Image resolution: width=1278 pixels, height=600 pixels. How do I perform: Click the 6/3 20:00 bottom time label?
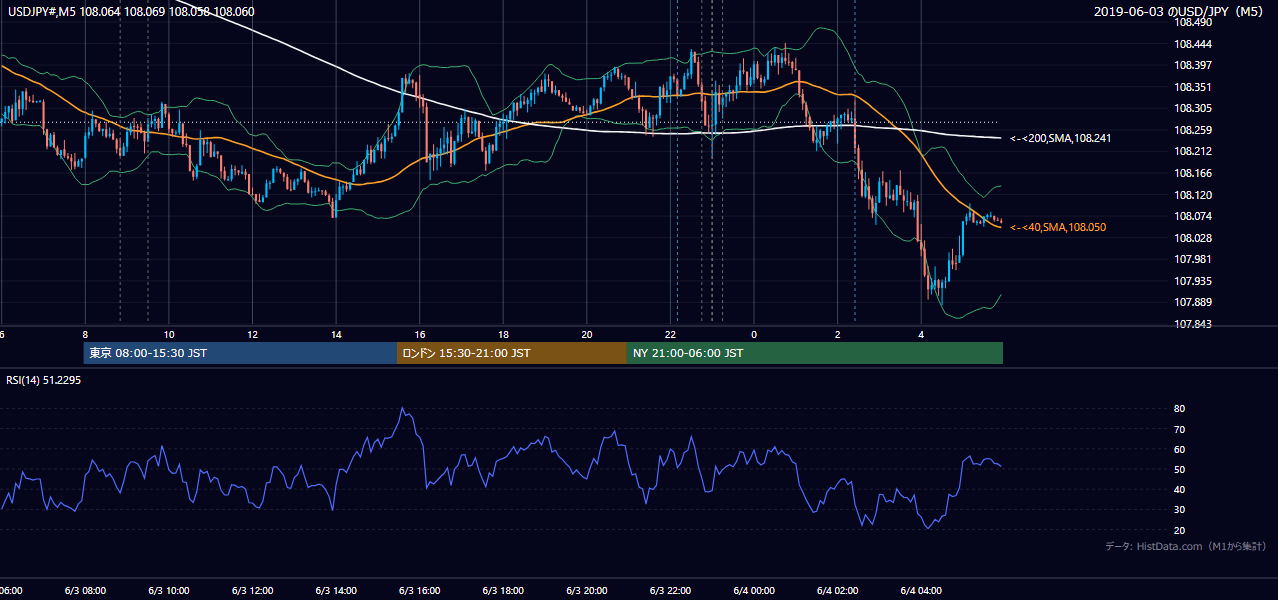coord(587,591)
